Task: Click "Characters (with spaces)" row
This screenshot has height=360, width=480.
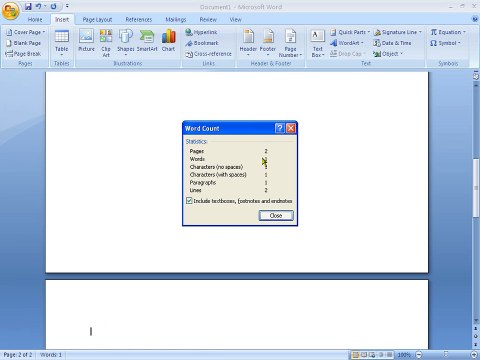Action: pyautogui.click(x=229, y=175)
